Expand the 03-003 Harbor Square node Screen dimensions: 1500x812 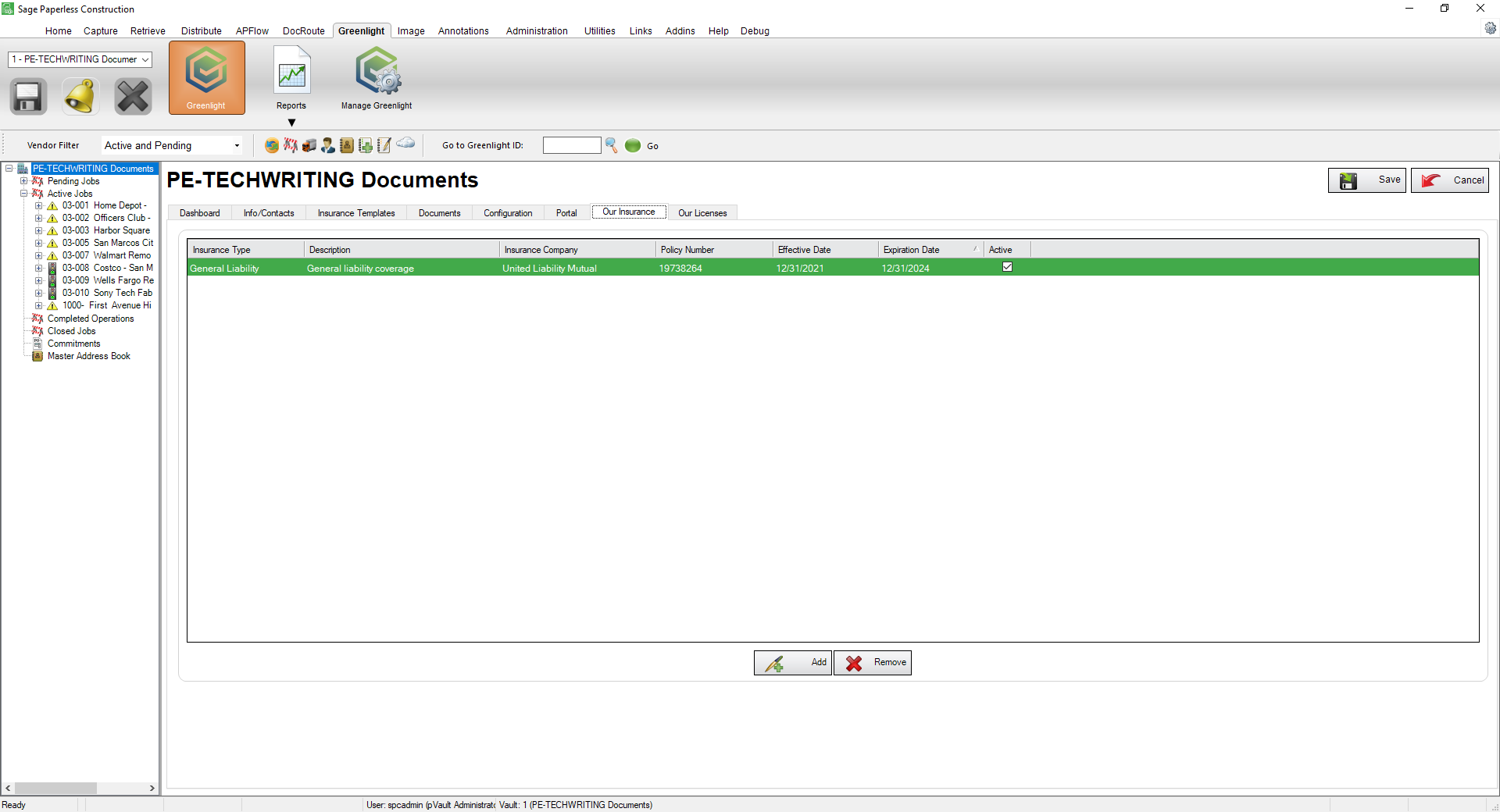tap(38, 231)
